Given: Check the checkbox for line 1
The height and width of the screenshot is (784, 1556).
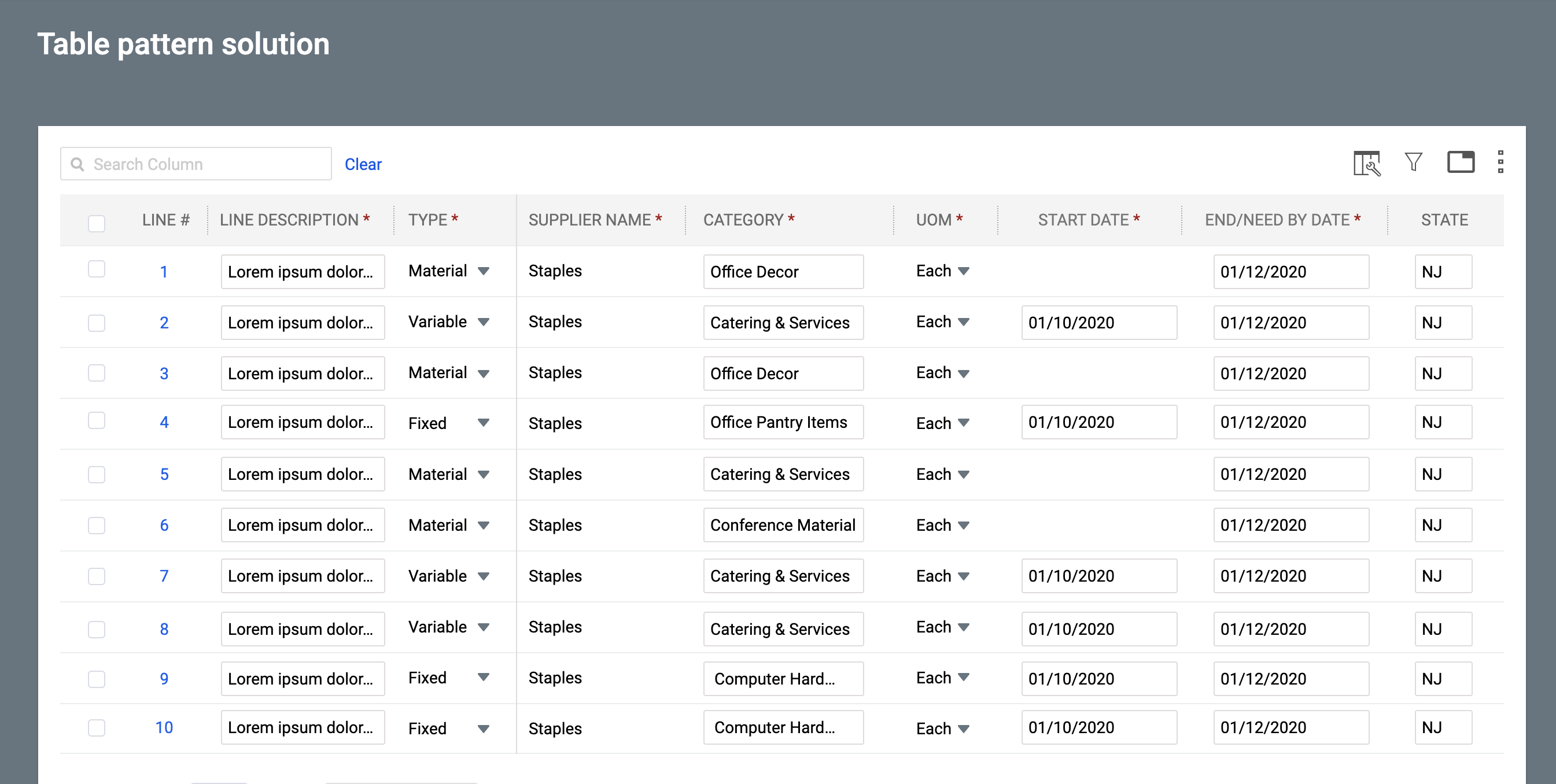Looking at the screenshot, I should click(97, 269).
